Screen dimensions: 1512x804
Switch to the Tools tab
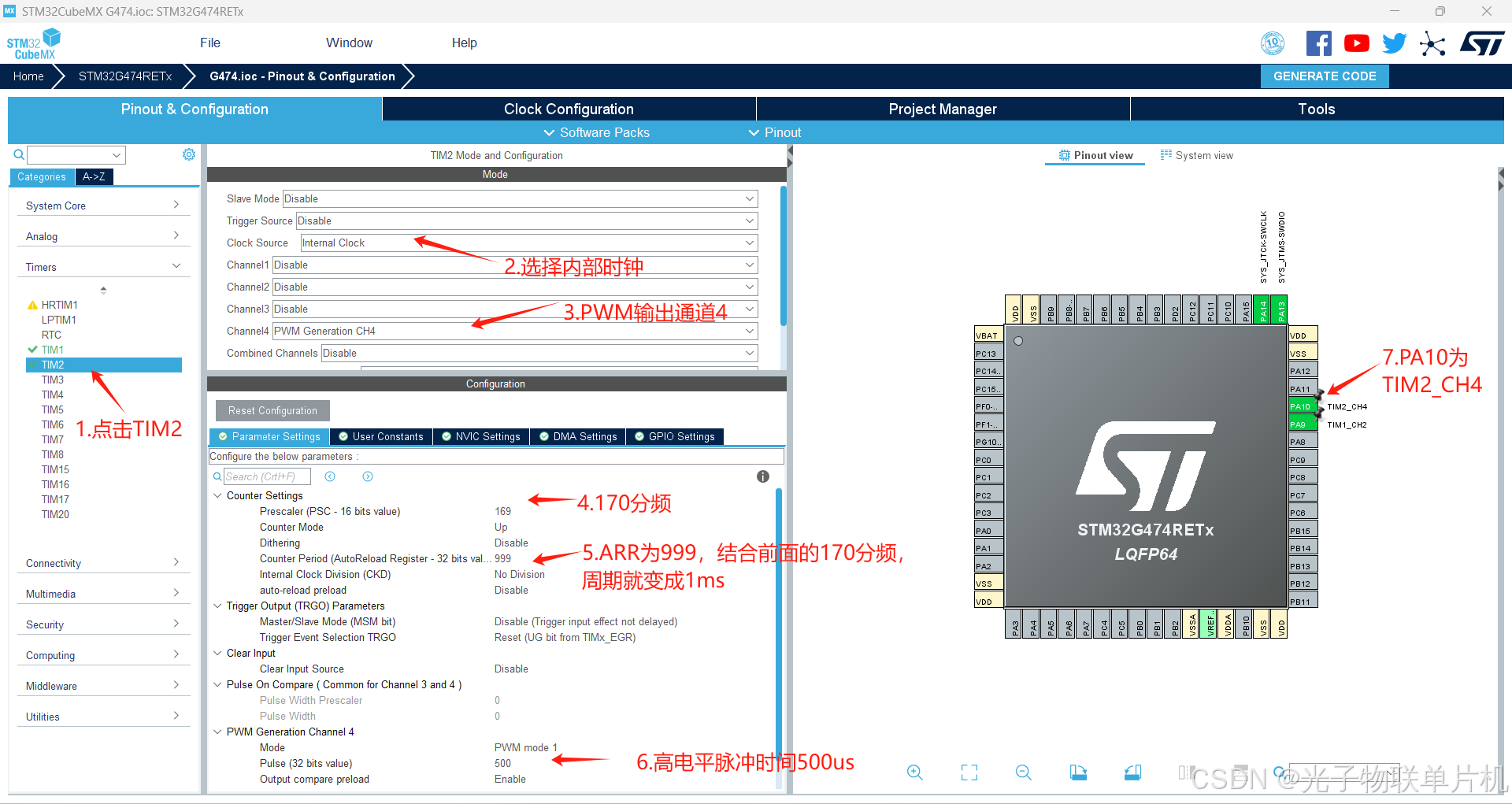point(1317,109)
